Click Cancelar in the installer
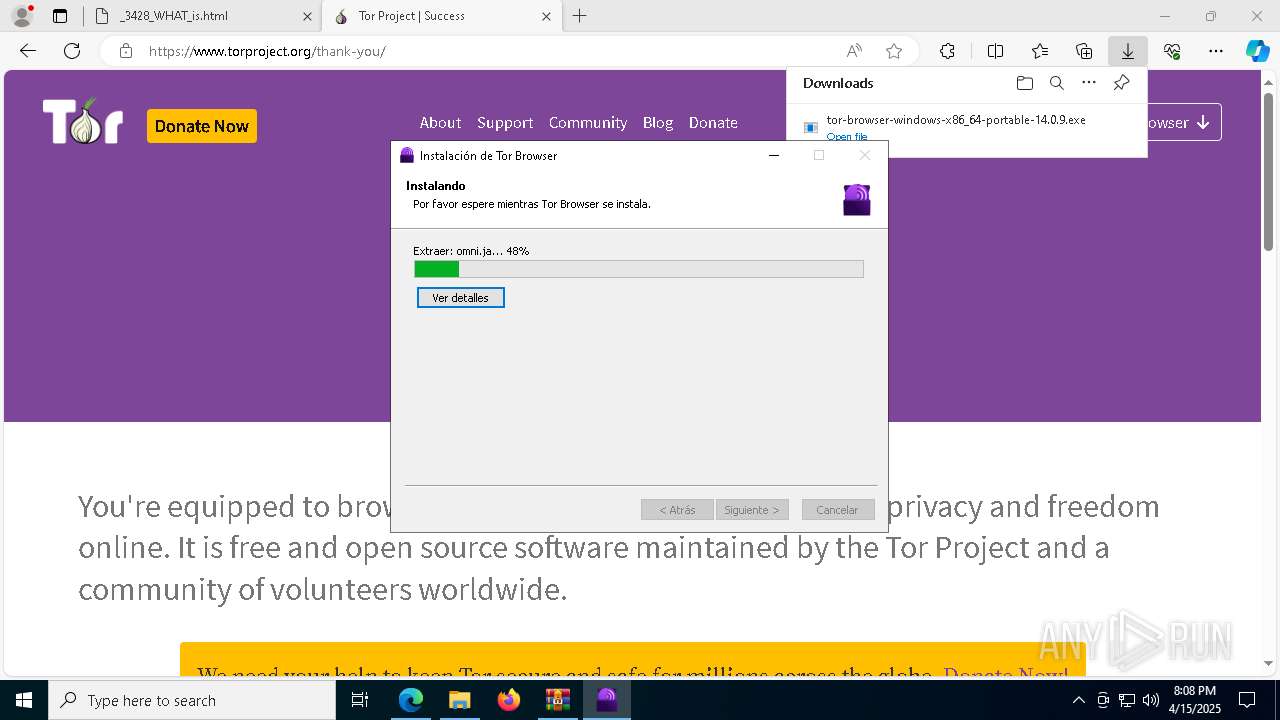The image size is (1280, 720). point(837,510)
